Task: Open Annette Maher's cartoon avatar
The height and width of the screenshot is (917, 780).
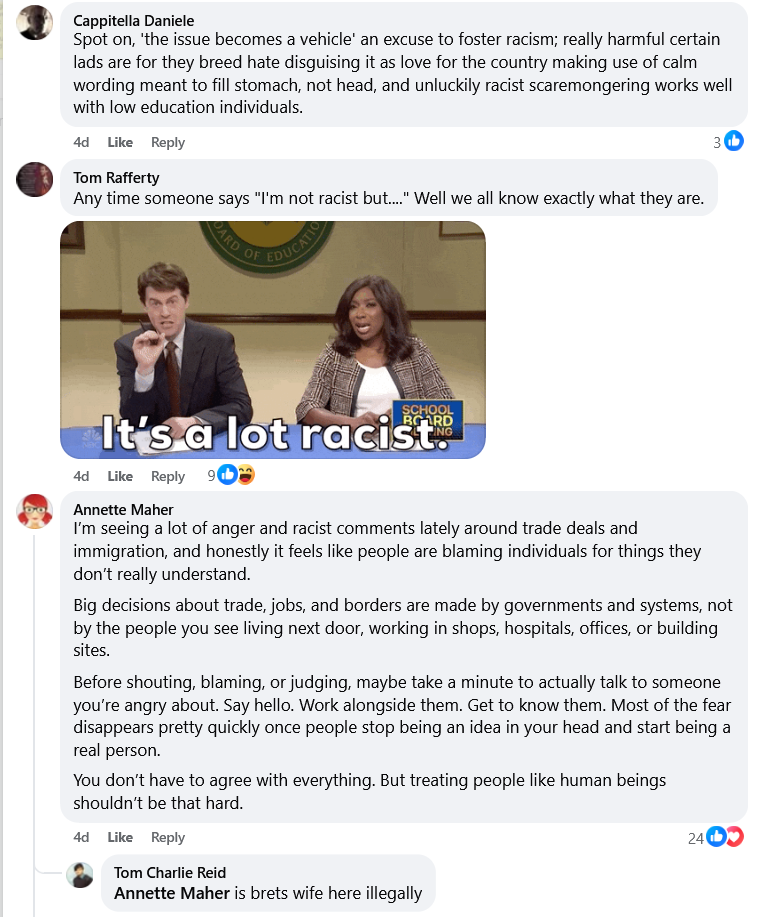Action: pyautogui.click(x=34, y=511)
